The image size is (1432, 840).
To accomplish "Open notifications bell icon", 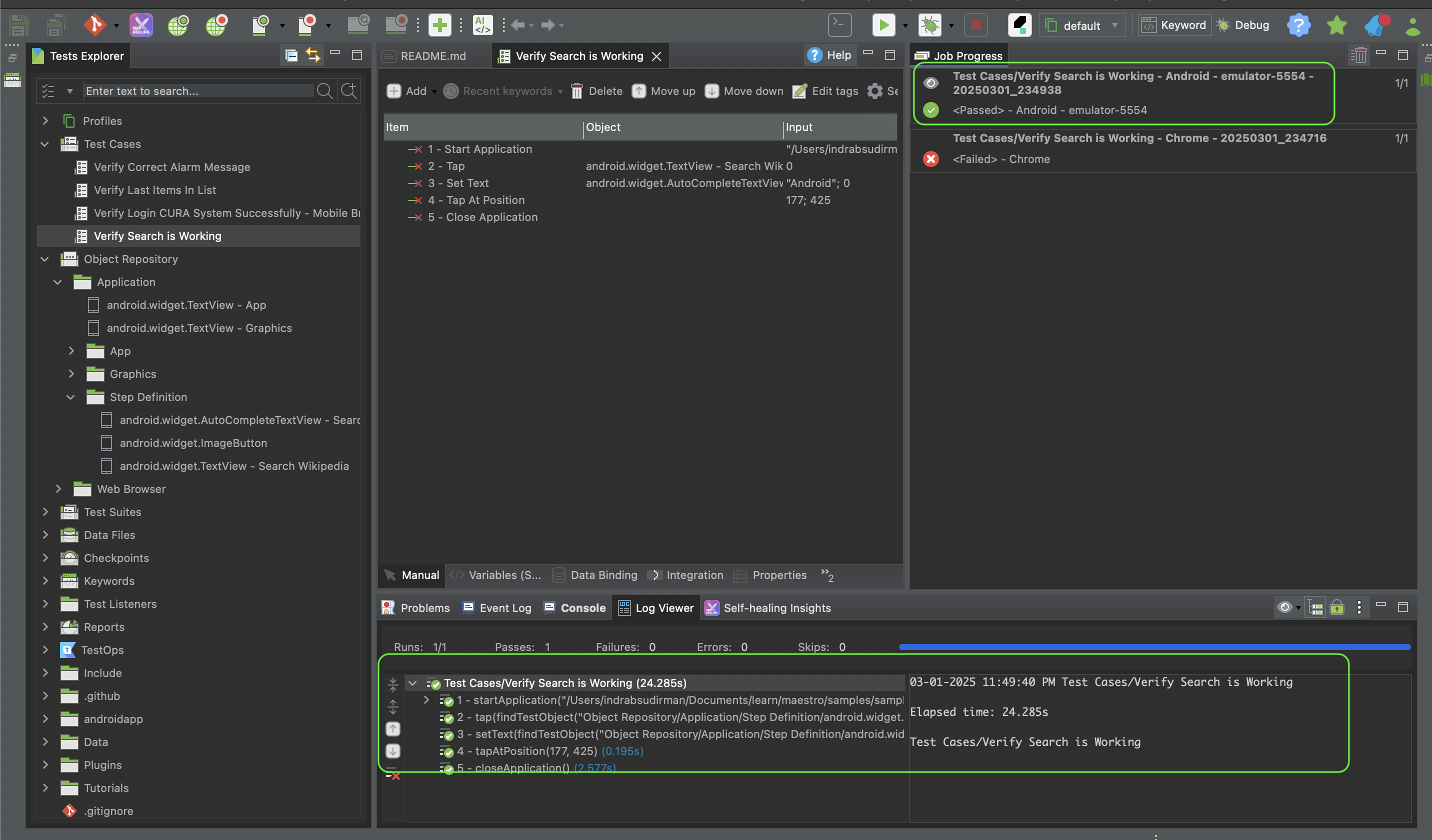I will point(1376,25).
